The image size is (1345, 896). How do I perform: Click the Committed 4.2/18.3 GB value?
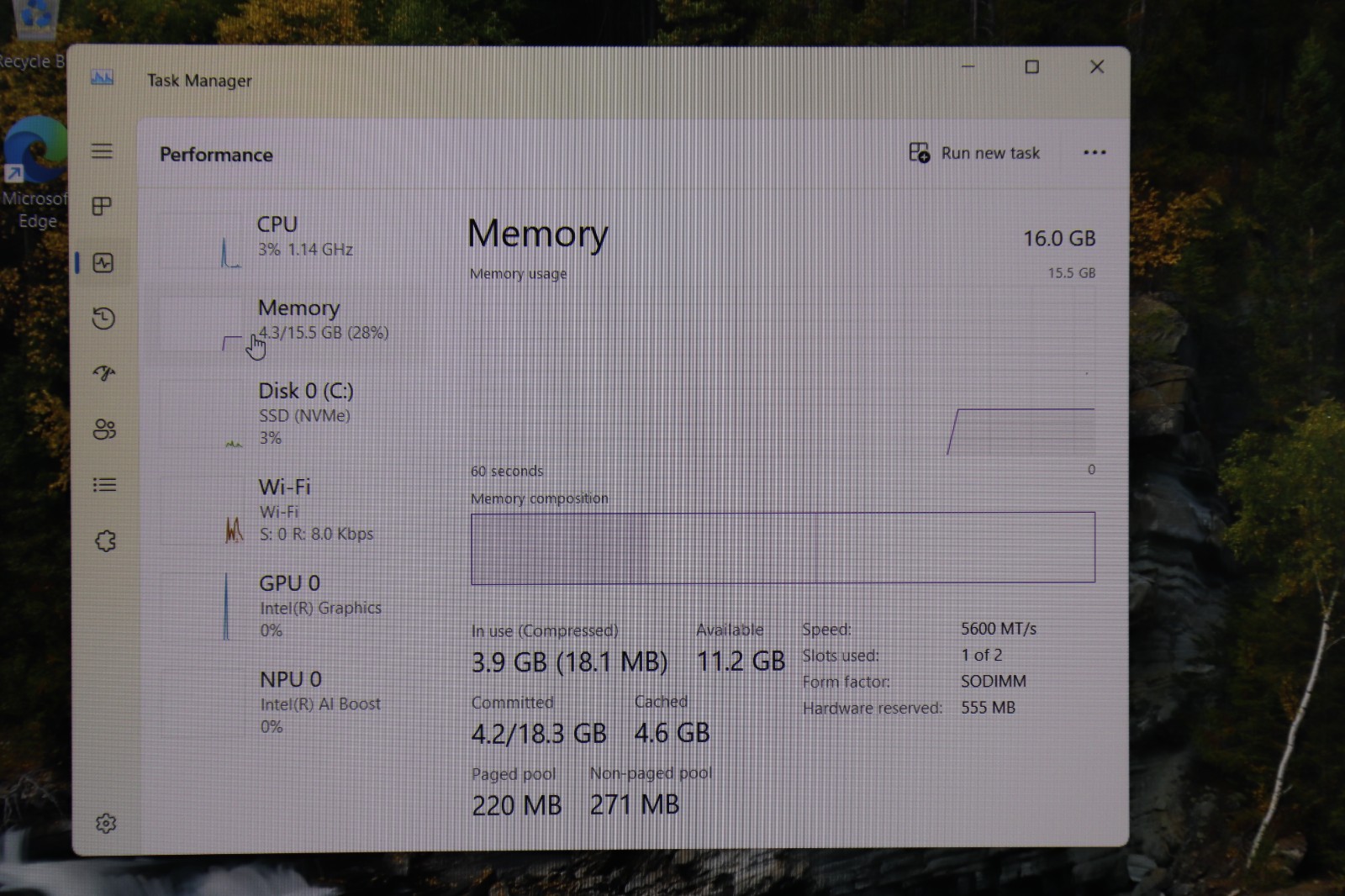point(539,734)
